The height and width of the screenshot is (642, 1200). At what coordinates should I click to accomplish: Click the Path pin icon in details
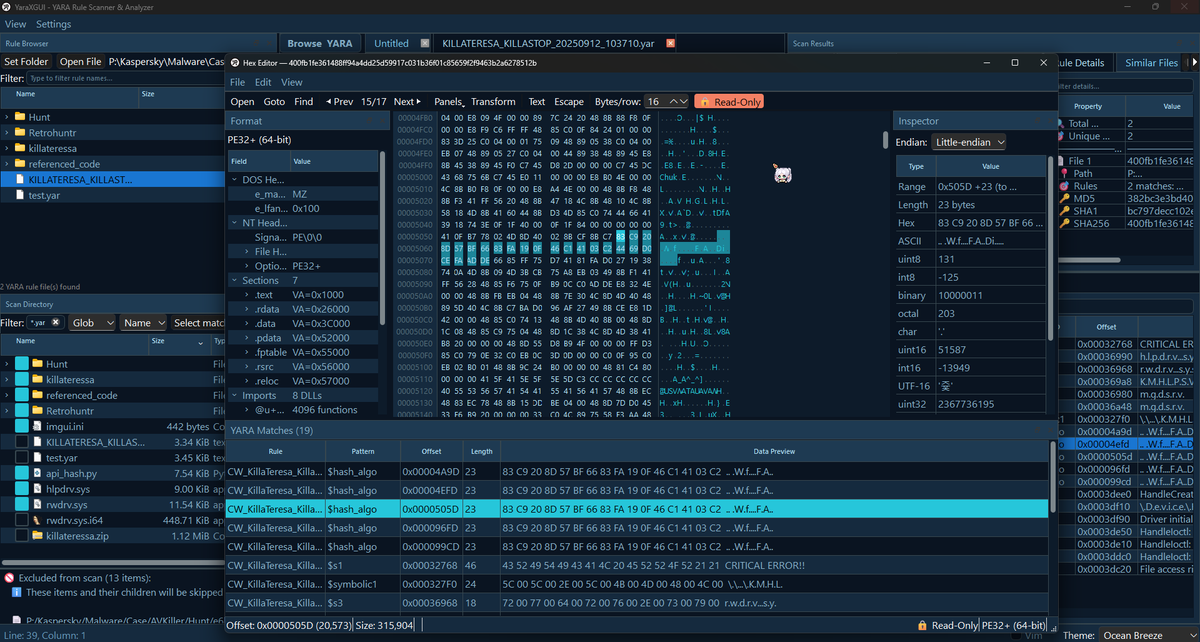click(1063, 173)
